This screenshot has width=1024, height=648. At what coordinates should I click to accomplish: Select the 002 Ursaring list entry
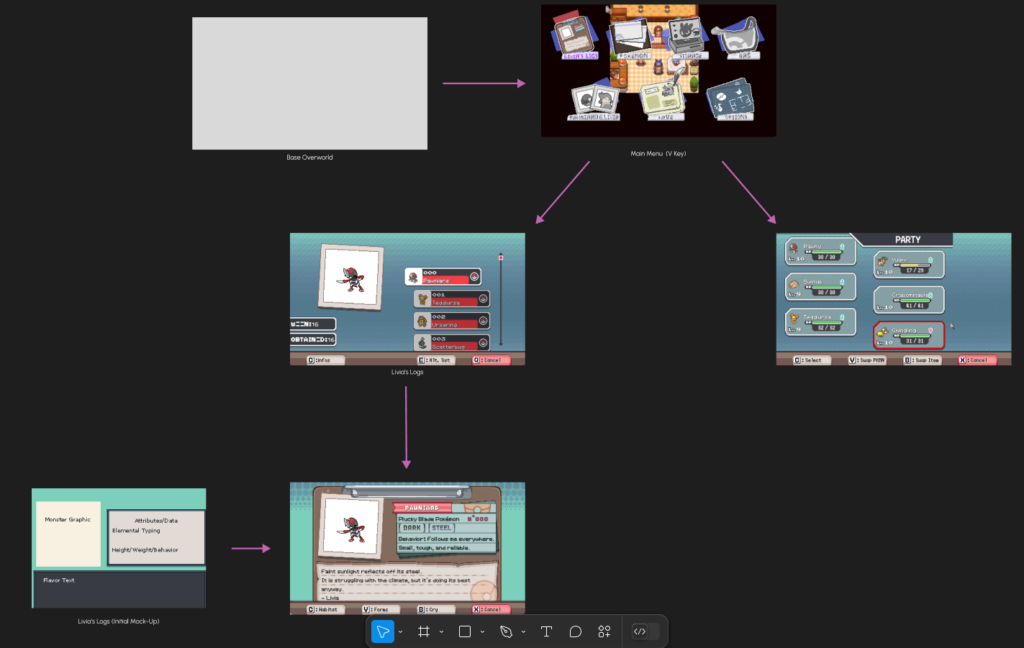[x=451, y=321]
